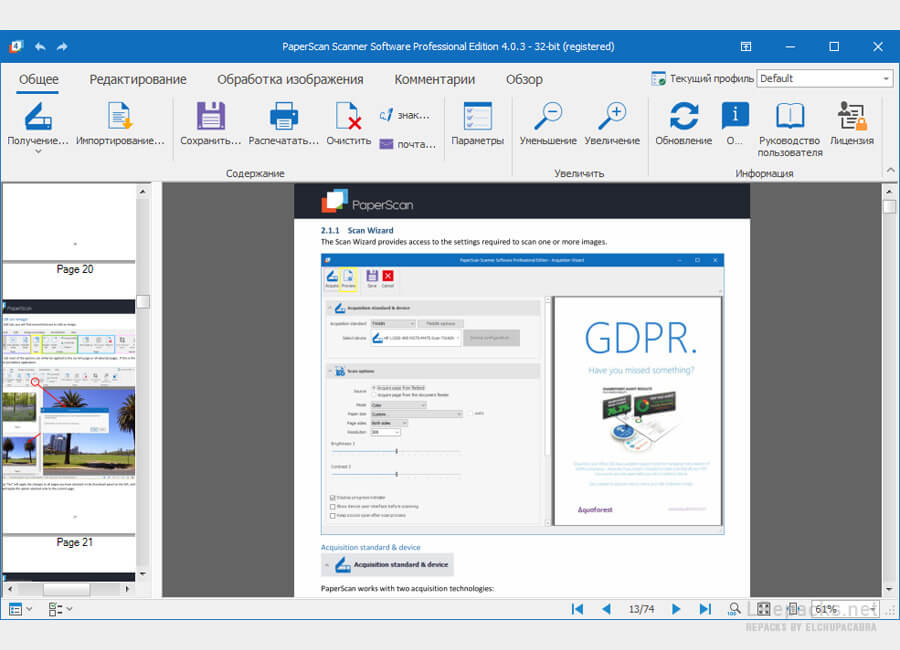Open Параметры (Options) checklist icon
Viewport: 900px width, 650px height.
pos(478,117)
